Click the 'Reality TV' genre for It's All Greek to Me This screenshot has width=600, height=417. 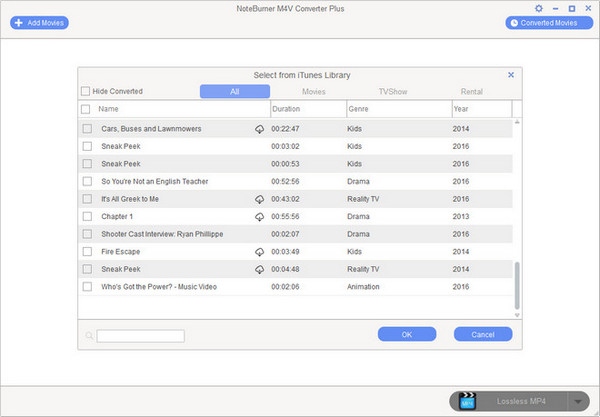pos(363,199)
